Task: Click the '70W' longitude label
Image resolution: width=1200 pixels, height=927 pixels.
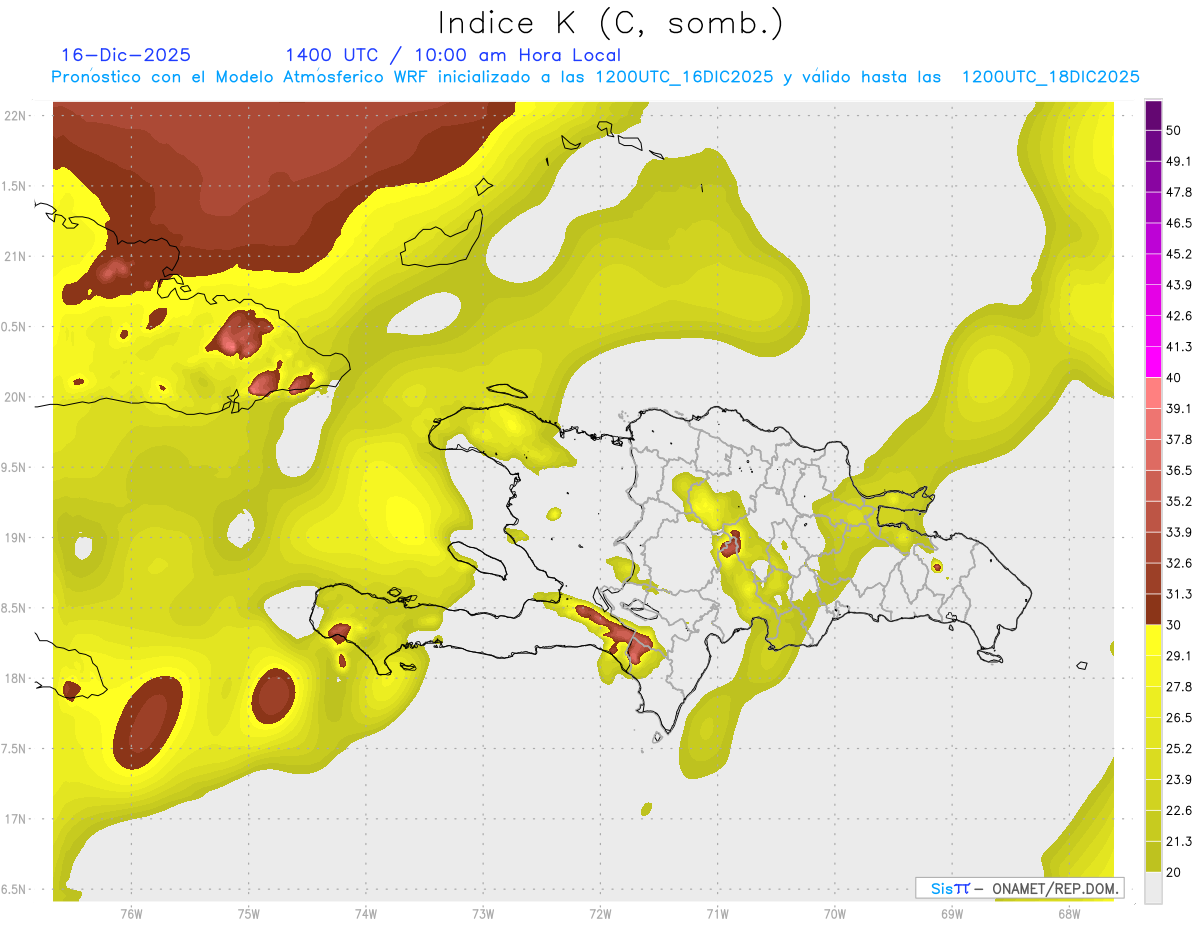Action: coord(835,914)
